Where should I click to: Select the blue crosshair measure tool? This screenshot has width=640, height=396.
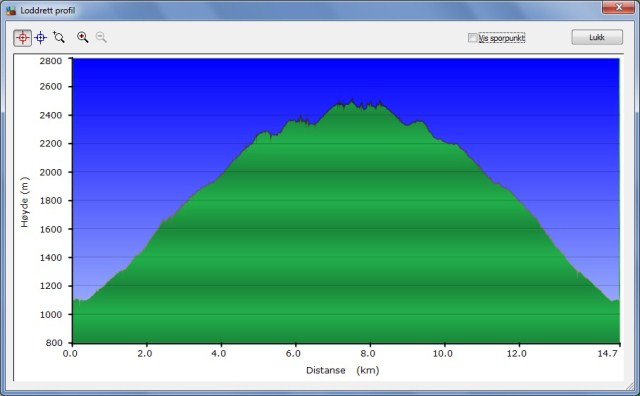[41, 38]
